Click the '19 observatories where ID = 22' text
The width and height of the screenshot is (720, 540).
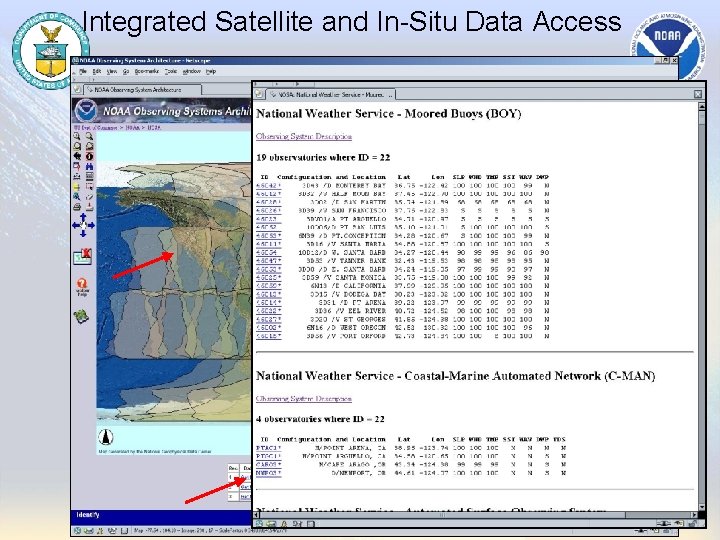click(323, 158)
